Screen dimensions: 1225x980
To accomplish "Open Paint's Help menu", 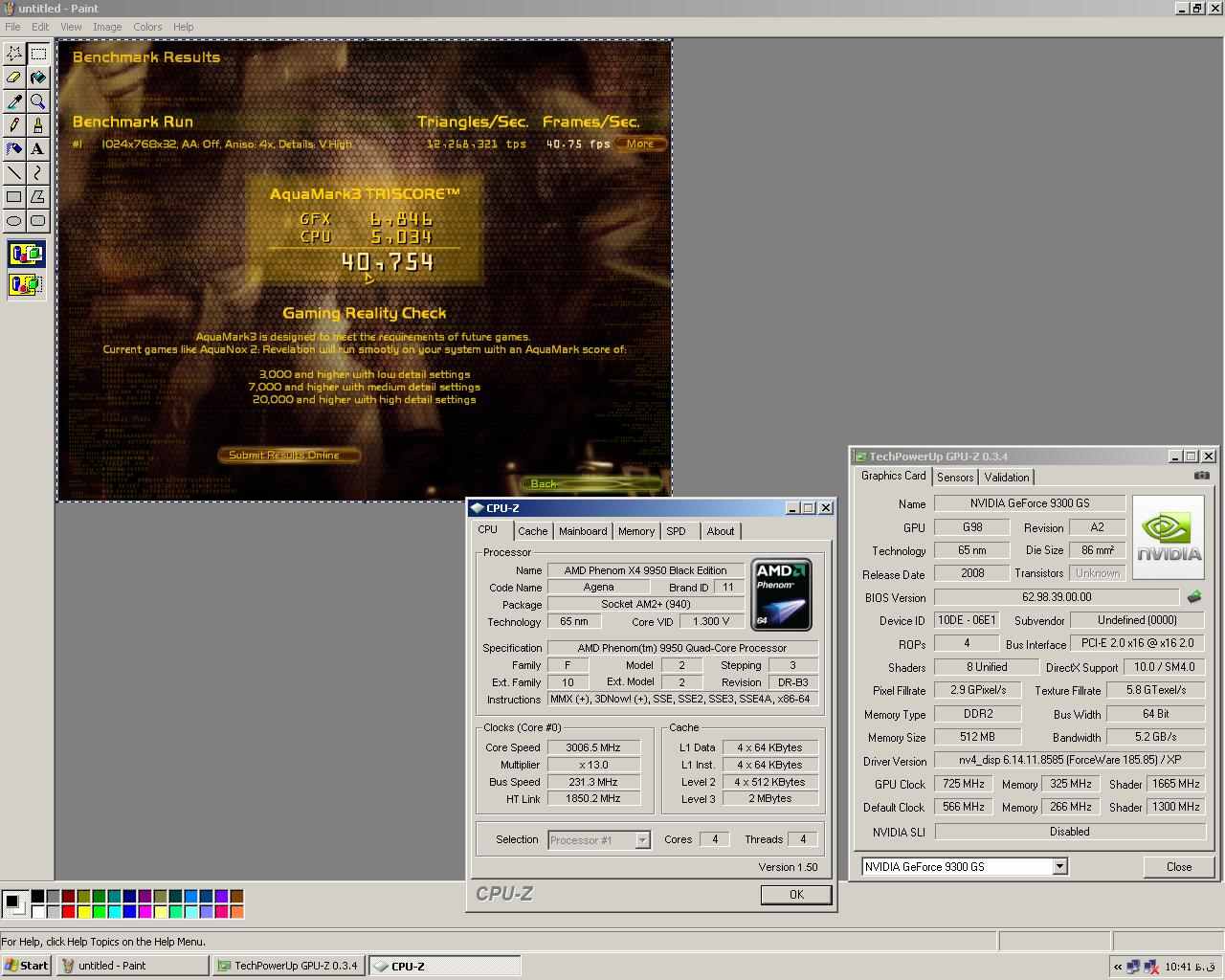I will point(183,27).
